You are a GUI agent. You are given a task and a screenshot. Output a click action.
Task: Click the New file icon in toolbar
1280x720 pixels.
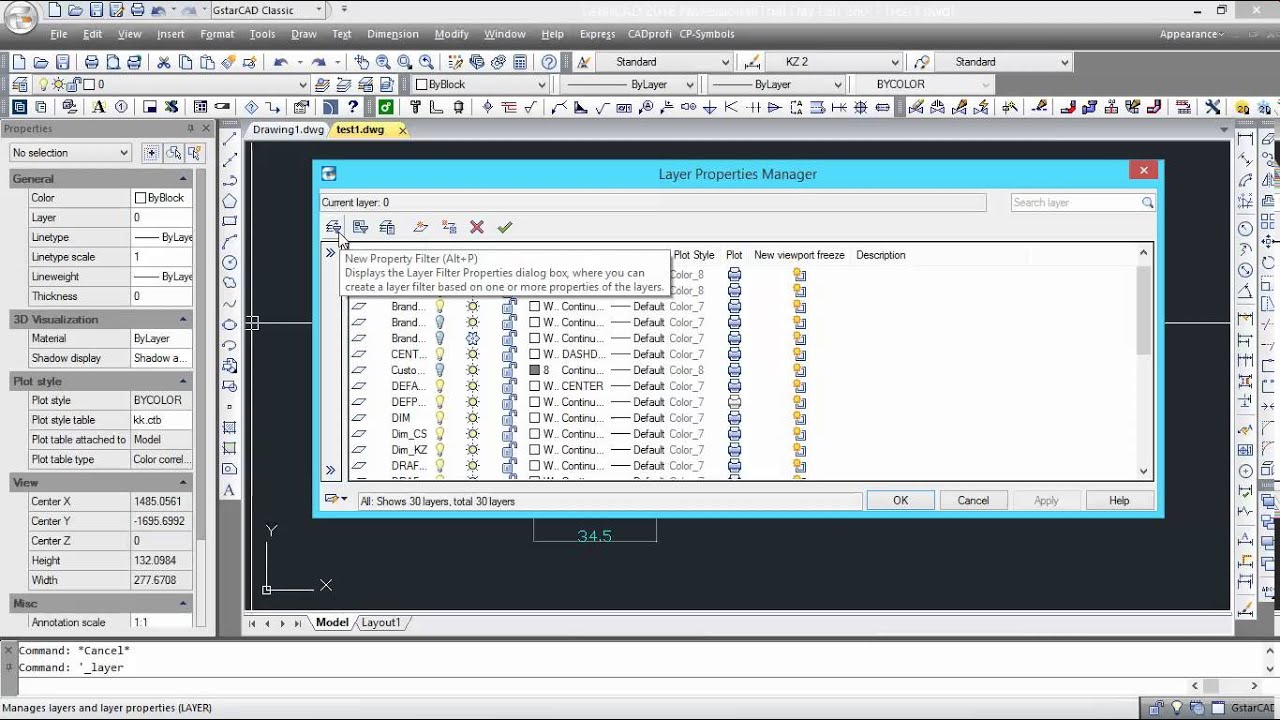point(19,62)
